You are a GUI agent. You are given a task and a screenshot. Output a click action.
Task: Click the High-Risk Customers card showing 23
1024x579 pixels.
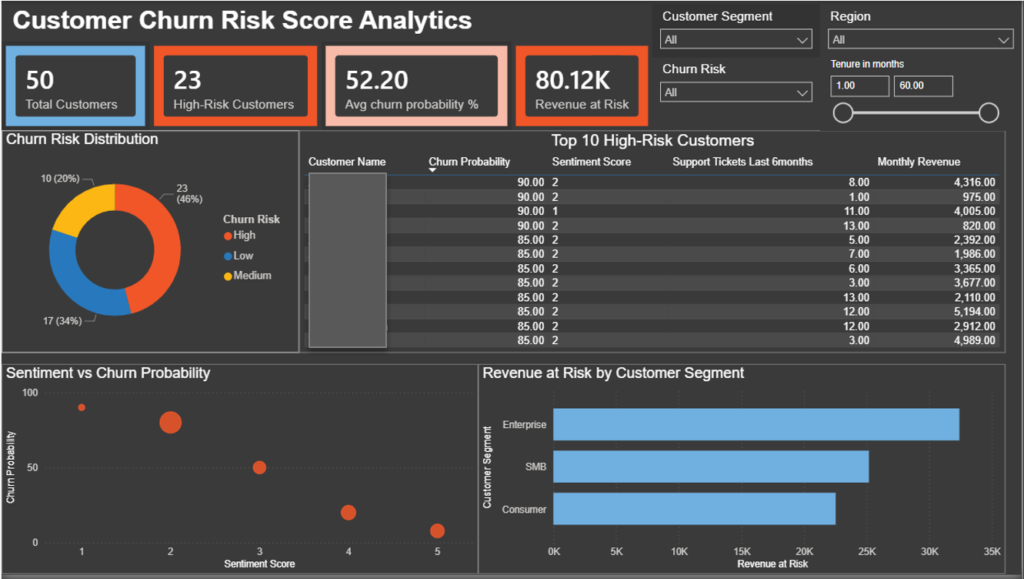click(x=235, y=85)
